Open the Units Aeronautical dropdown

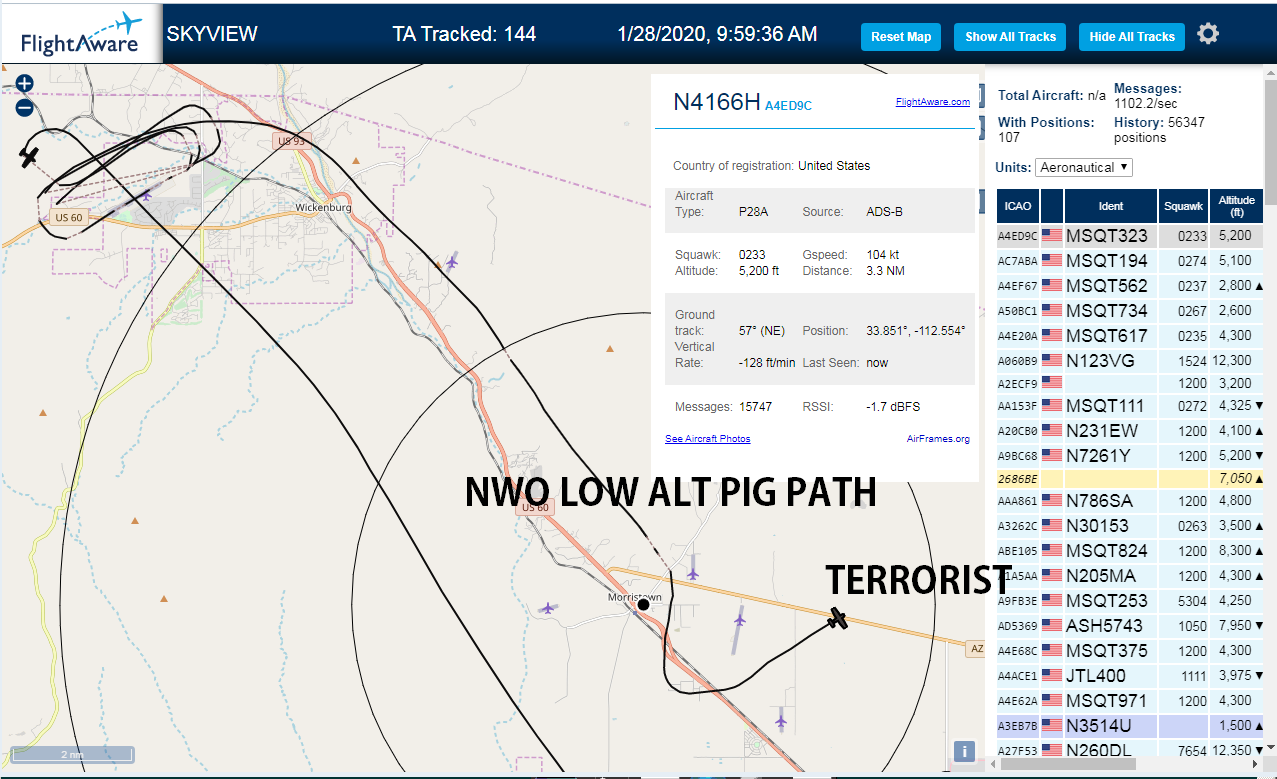tap(1084, 167)
